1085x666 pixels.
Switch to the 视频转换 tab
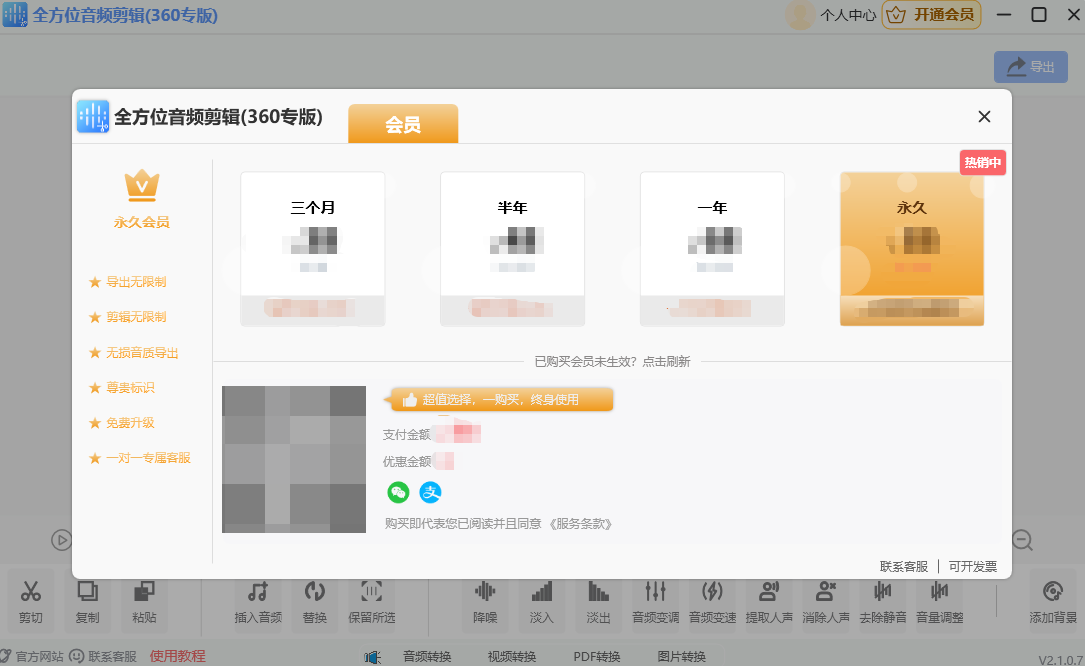click(x=511, y=657)
